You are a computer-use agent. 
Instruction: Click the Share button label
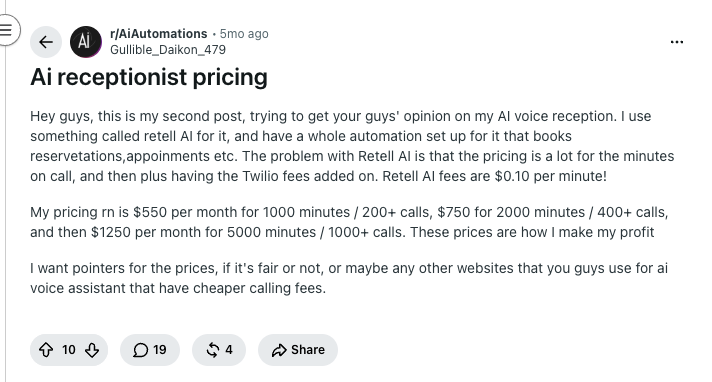click(x=308, y=350)
